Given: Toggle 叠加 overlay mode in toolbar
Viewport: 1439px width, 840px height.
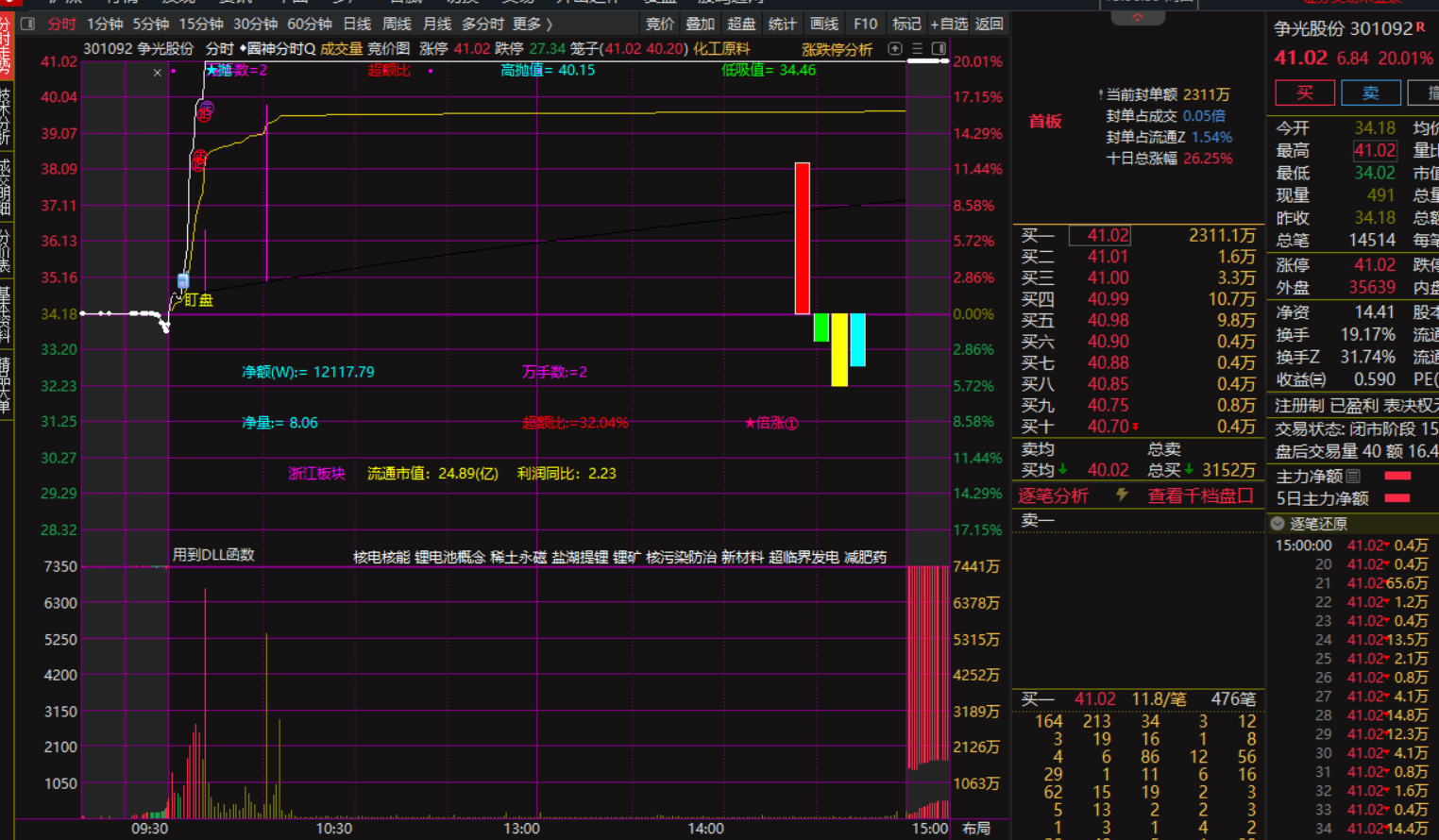Looking at the screenshot, I should [700, 24].
